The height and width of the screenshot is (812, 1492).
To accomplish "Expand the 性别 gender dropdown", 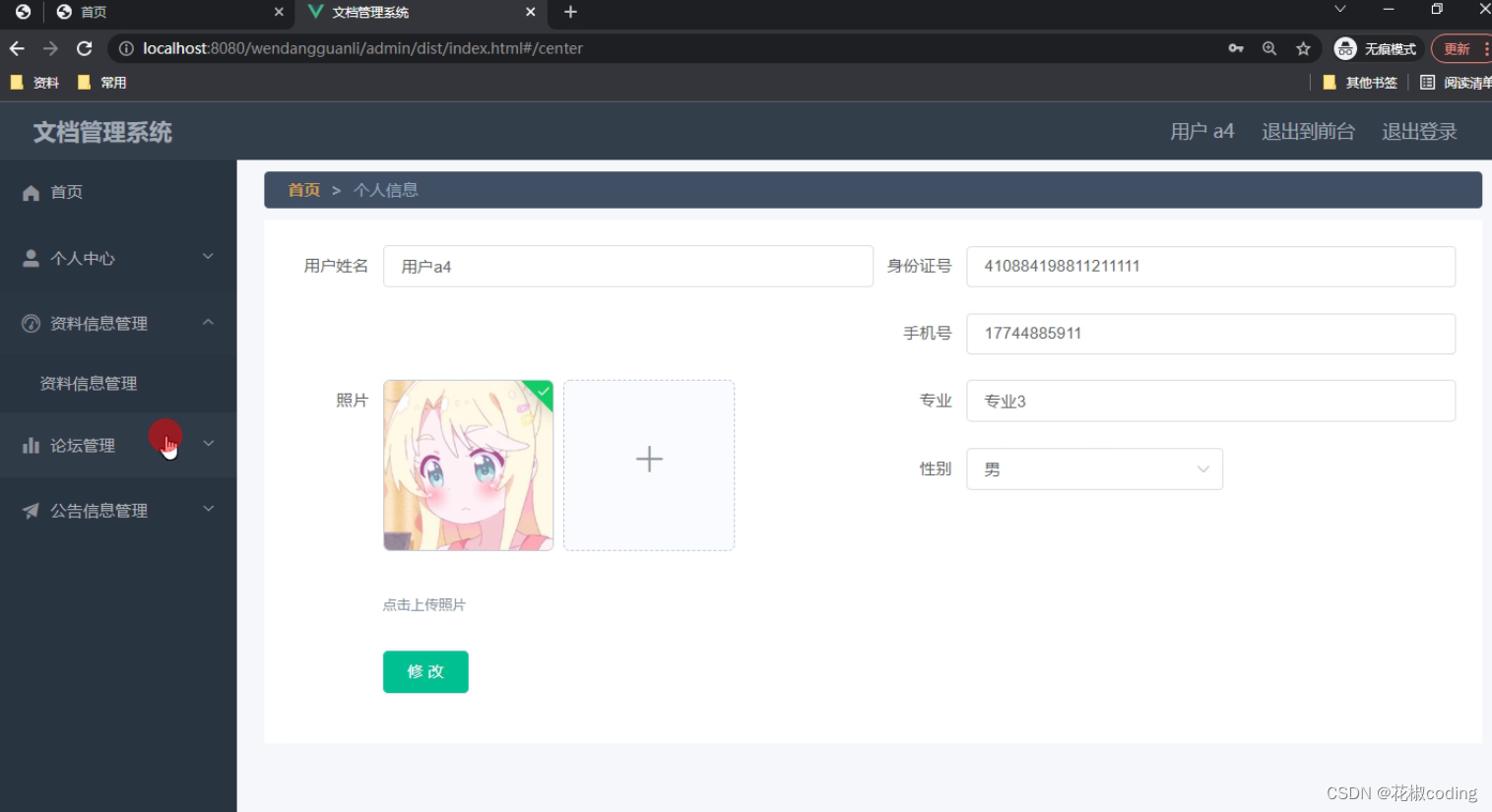I will [1202, 469].
